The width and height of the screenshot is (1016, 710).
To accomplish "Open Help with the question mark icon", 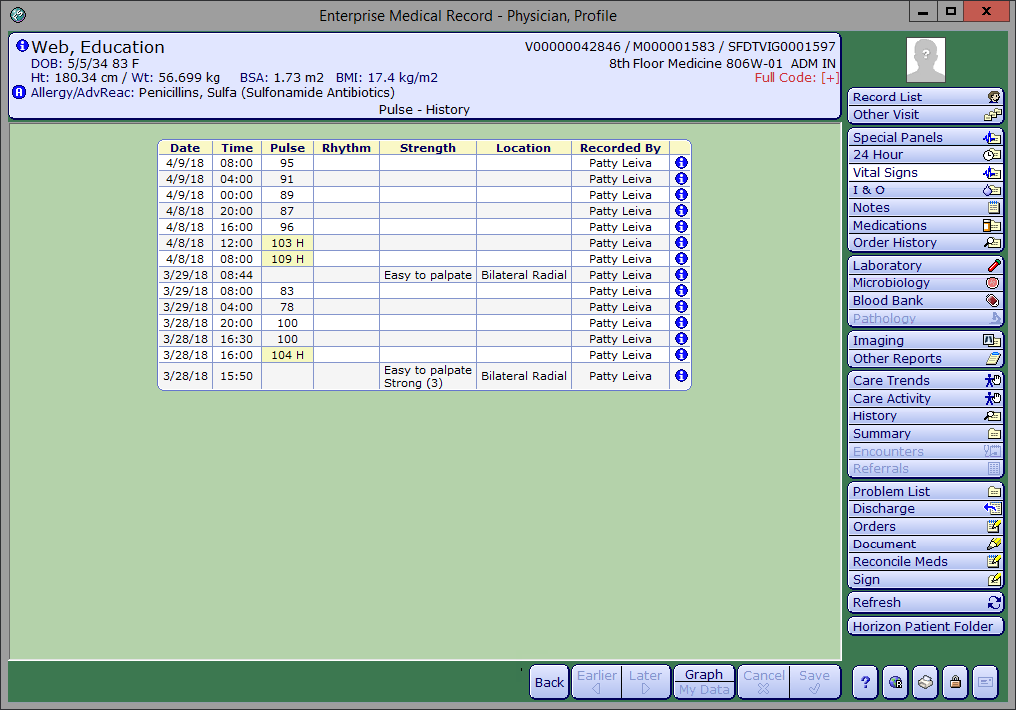I will click(864, 682).
